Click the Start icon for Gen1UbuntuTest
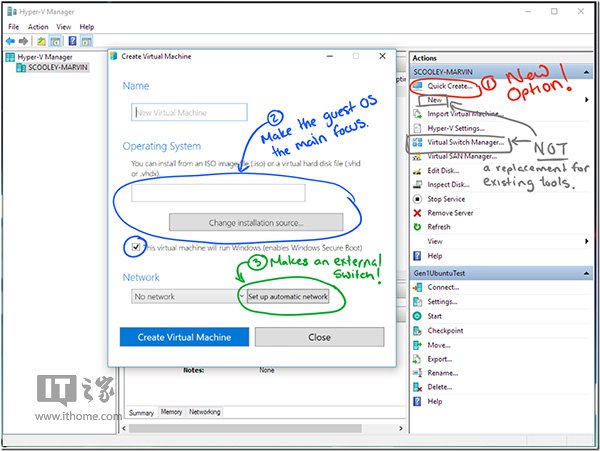Screen dimensions: 600x451 point(417,316)
